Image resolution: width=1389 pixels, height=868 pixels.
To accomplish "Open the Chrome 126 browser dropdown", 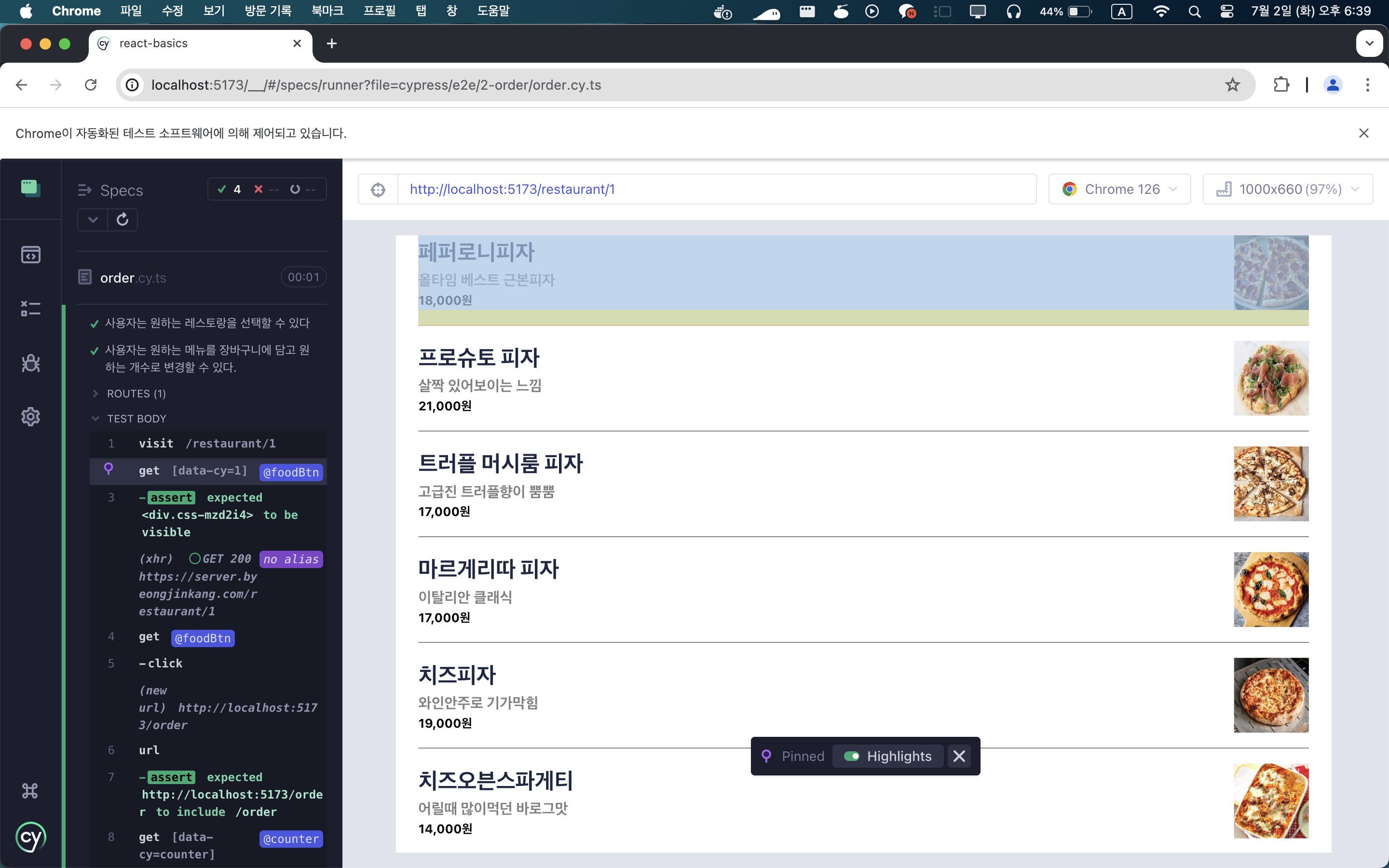I will coord(1119,190).
